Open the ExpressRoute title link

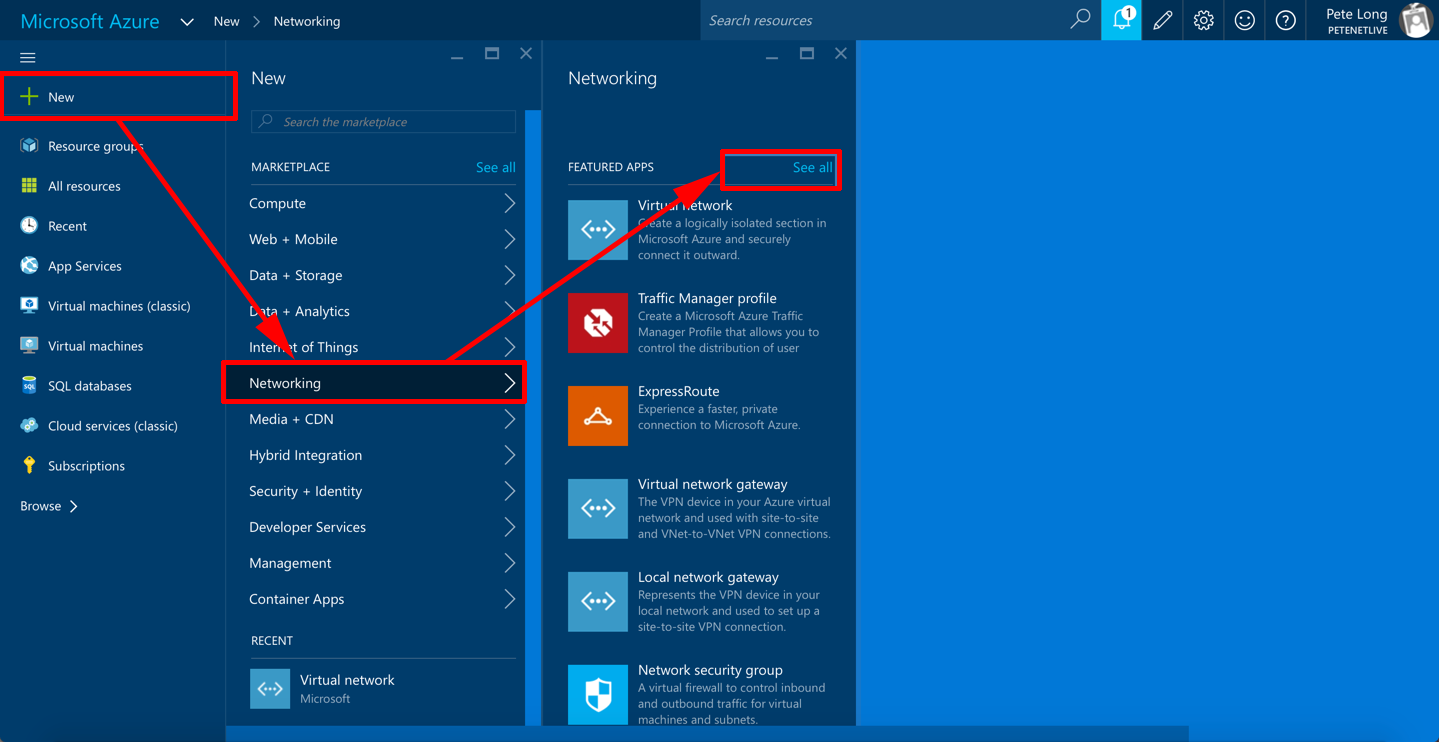coord(679,391)
